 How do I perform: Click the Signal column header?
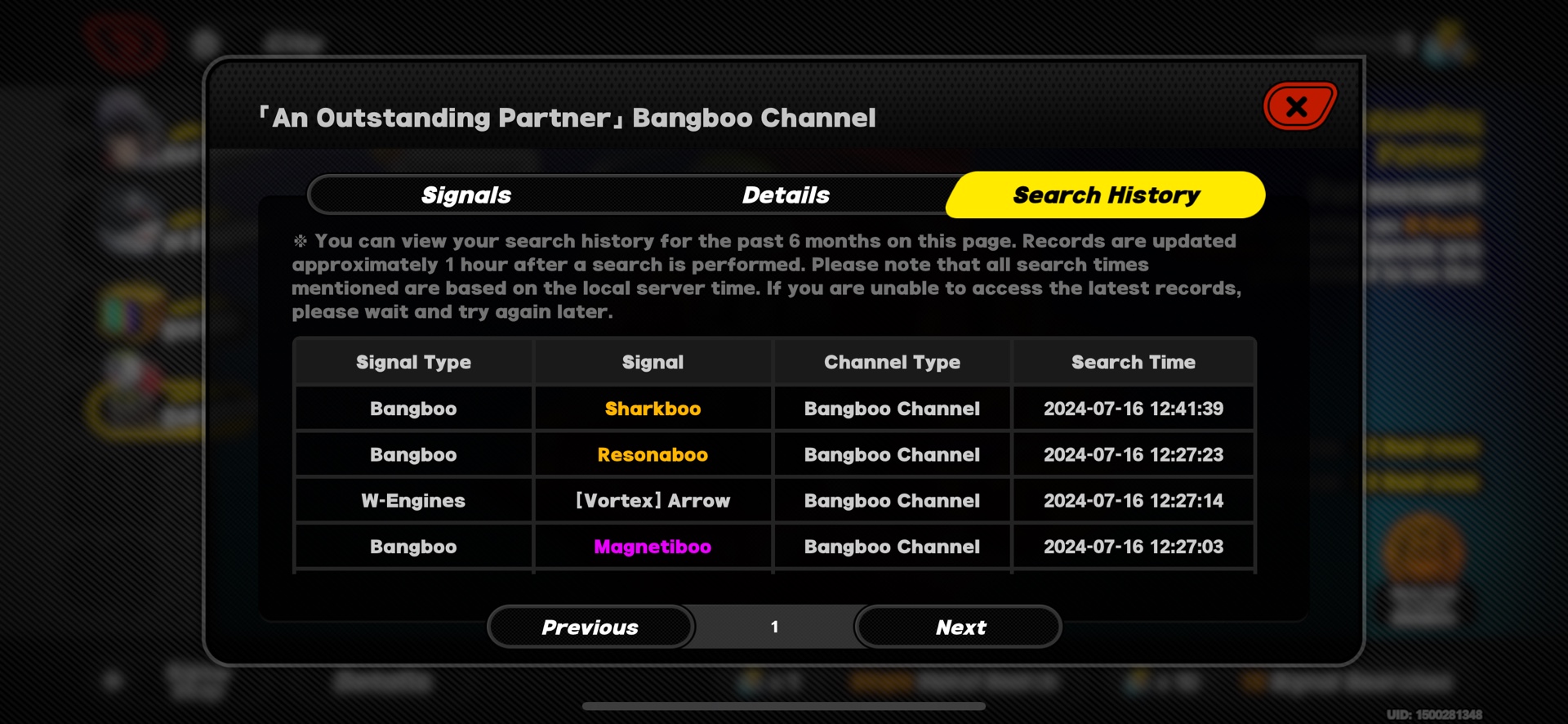tap(653, 362)
